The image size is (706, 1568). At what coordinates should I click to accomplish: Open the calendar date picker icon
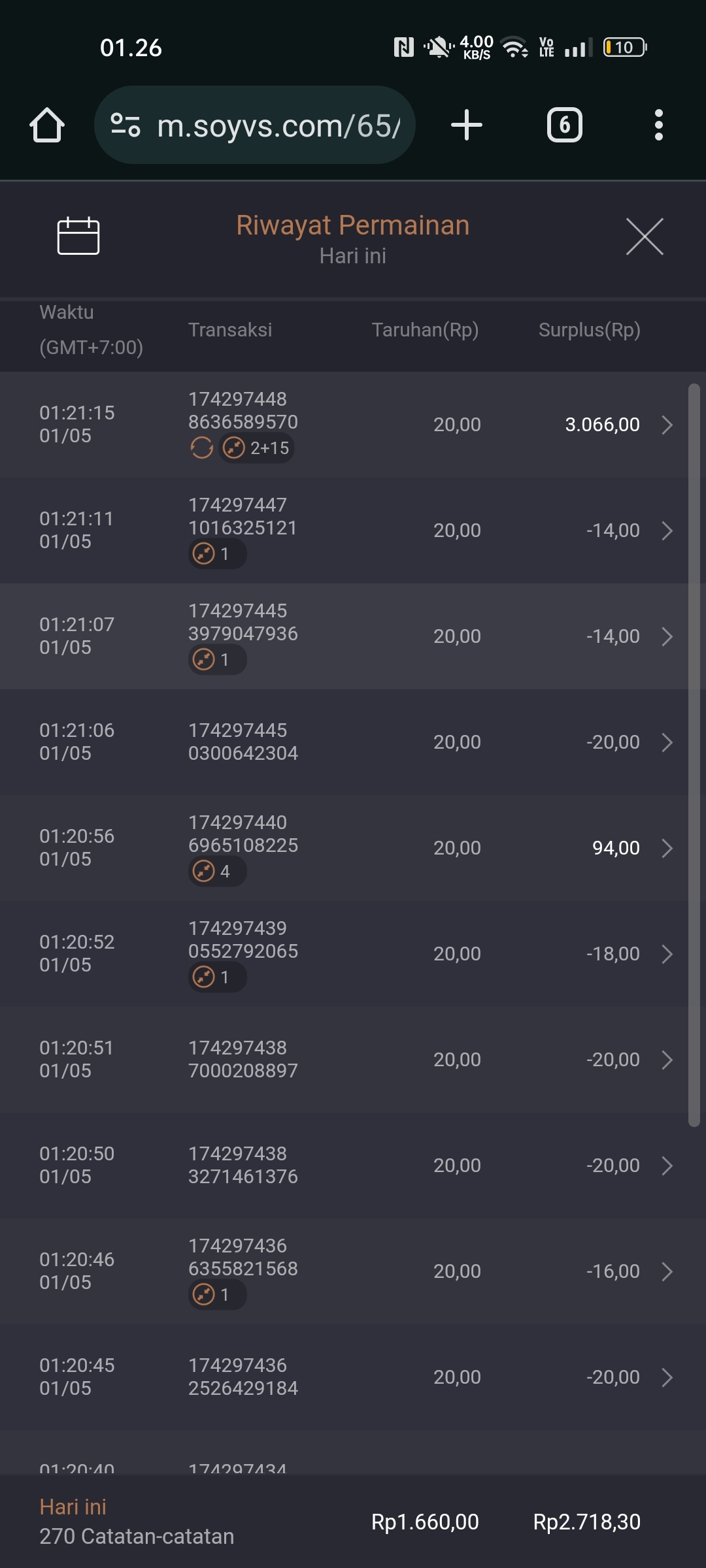tap(78, 236)
